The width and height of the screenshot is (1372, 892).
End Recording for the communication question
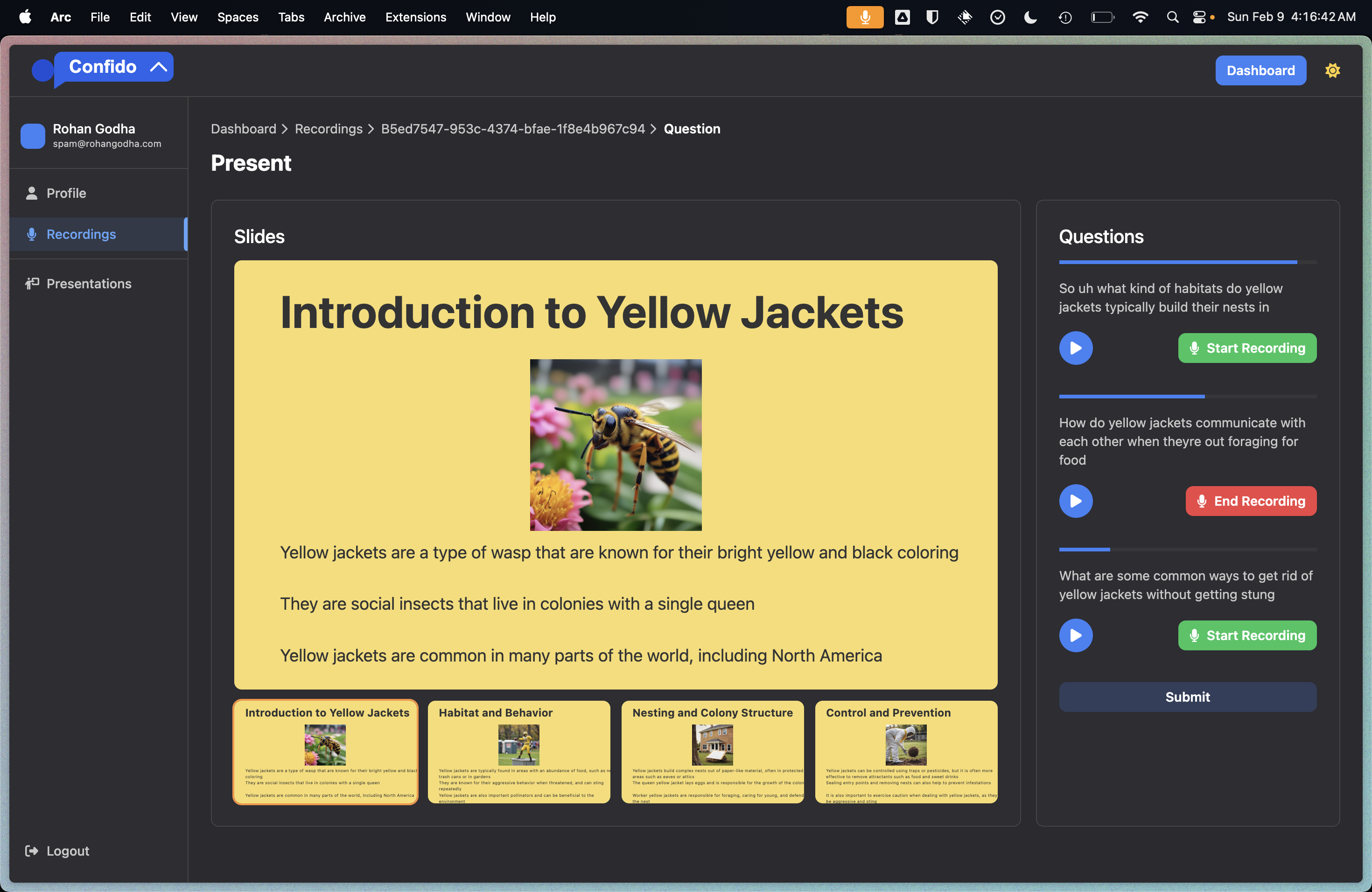pos(1250,501)
